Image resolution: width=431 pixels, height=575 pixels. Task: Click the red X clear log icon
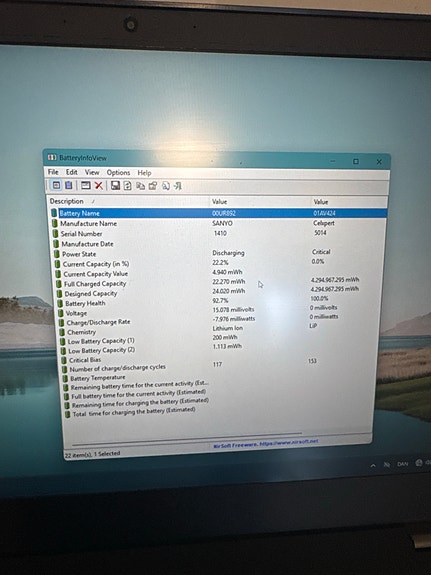pos(99,186)
